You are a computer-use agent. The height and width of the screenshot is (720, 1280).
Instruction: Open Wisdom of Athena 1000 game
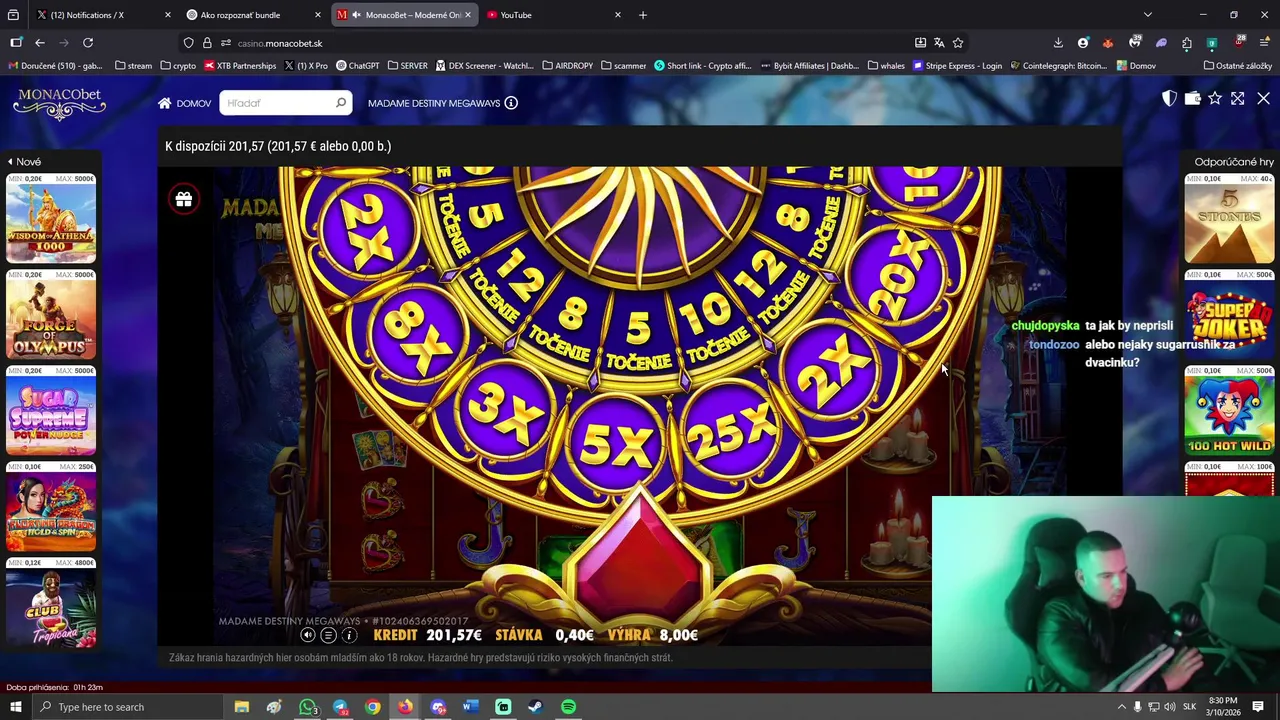click(51, 218)
